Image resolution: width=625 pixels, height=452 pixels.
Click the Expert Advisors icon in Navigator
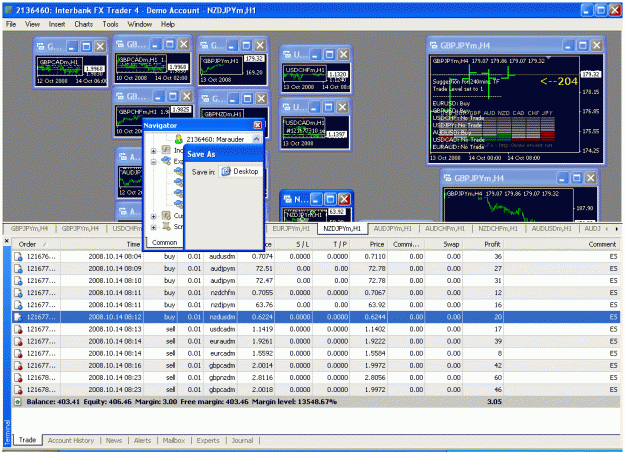pos(166,161)
